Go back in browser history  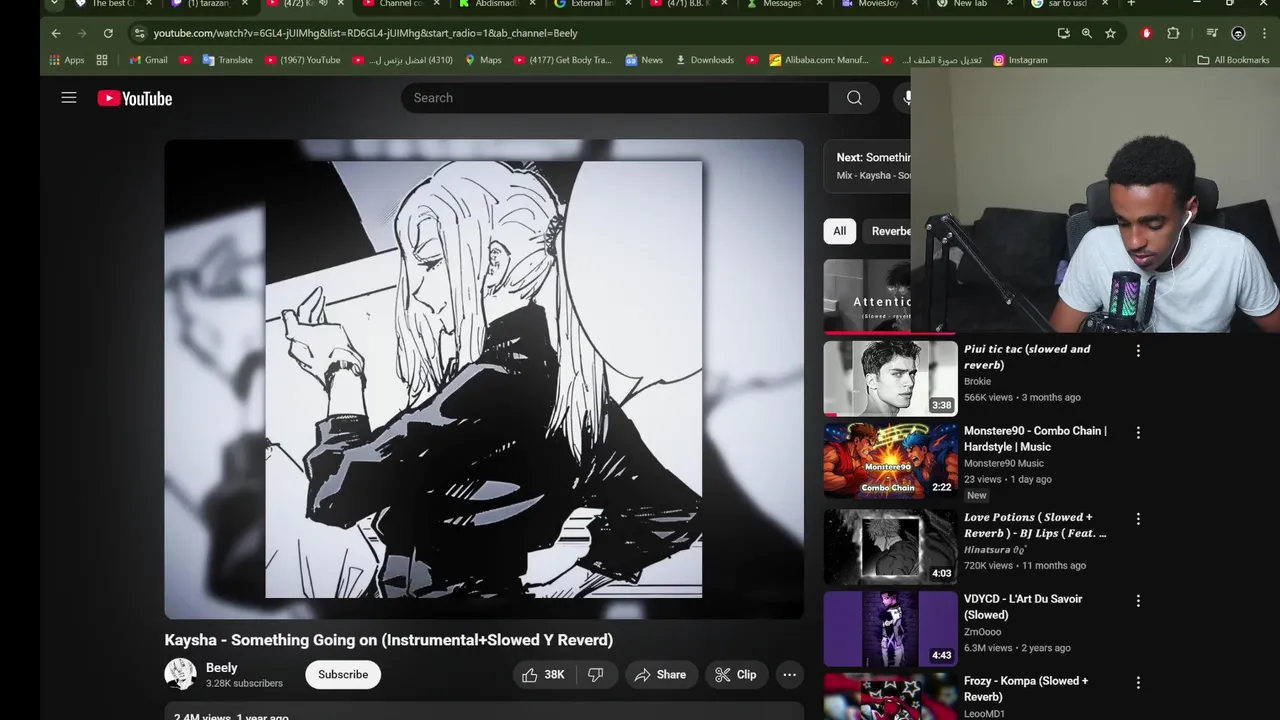pos(56,33)
